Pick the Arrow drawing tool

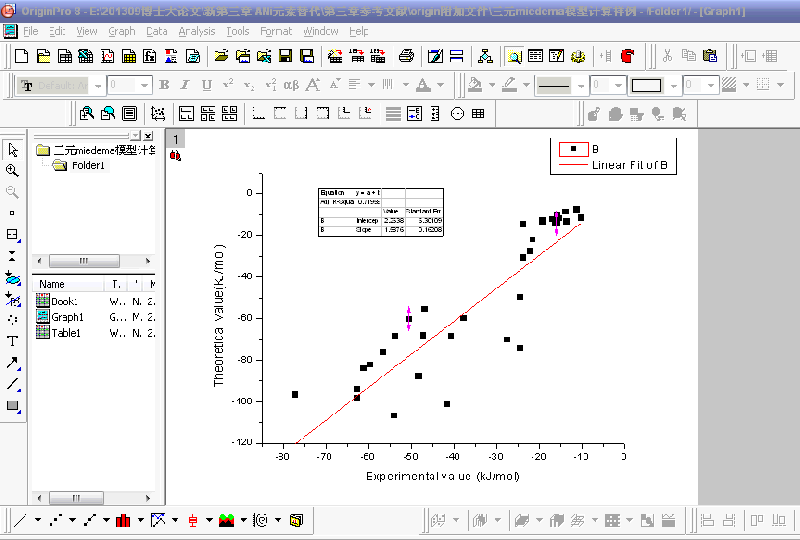coord(13,362)
